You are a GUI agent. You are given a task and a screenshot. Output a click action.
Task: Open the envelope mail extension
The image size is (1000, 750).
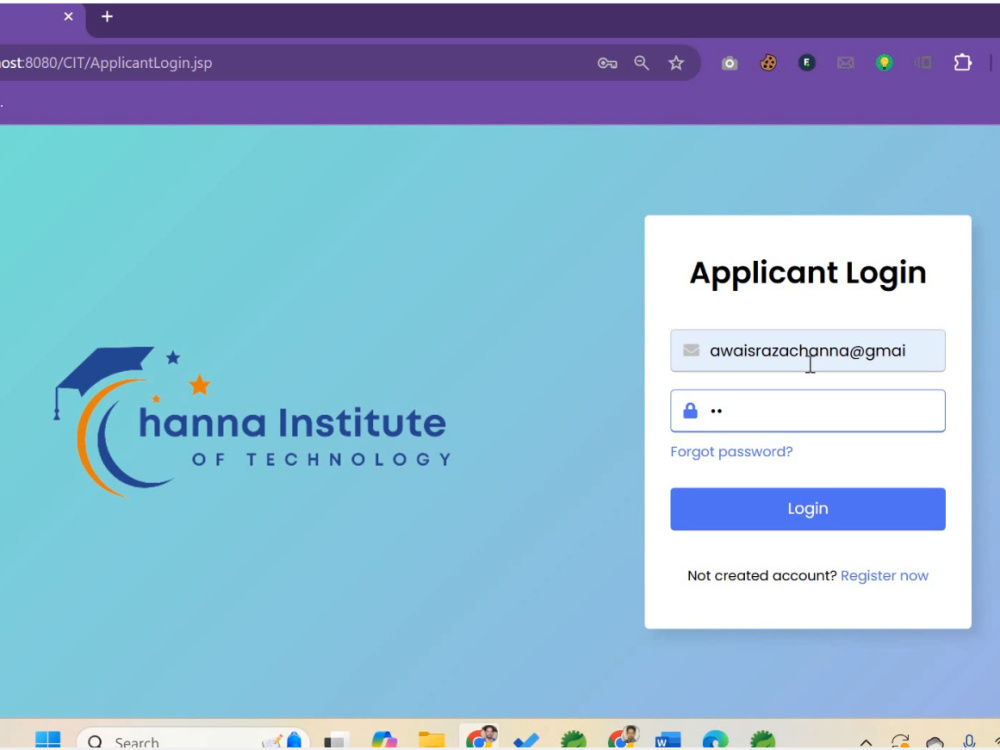(x=846, y=62)
